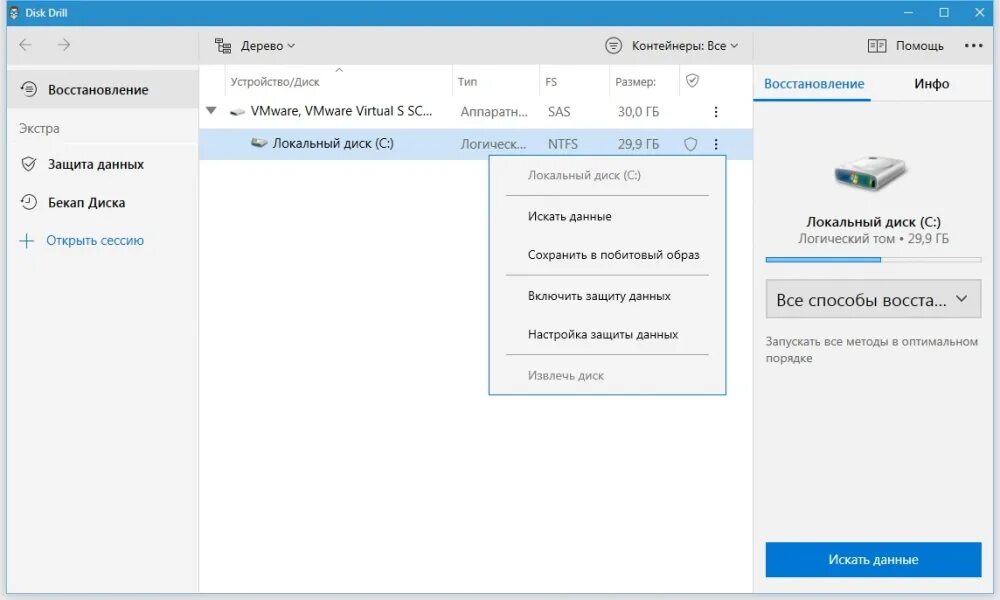Image resolution: width=1000 pixels, height=600 pixels.
Task: Collapse the VMware Virtual S disk tree
Action: click(211, 111)
